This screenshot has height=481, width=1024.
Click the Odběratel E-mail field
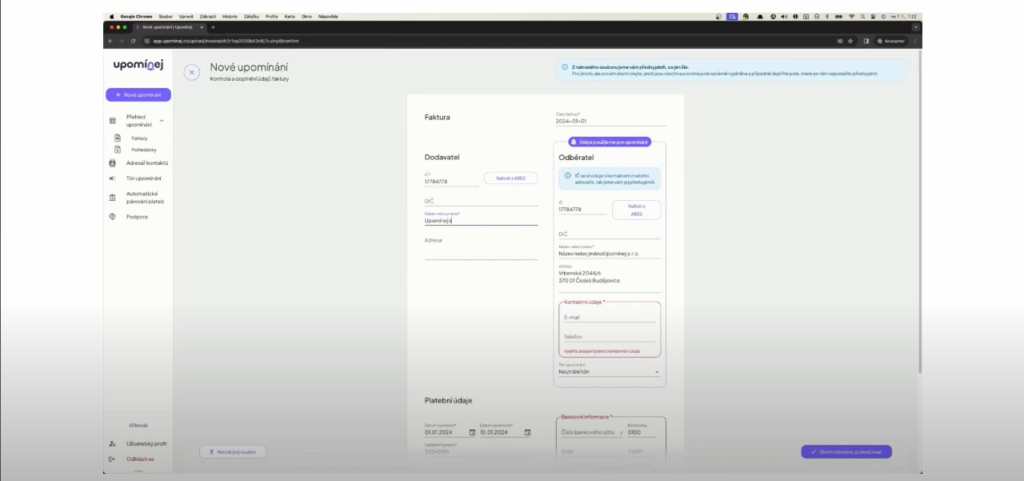(x=609, y=317)
